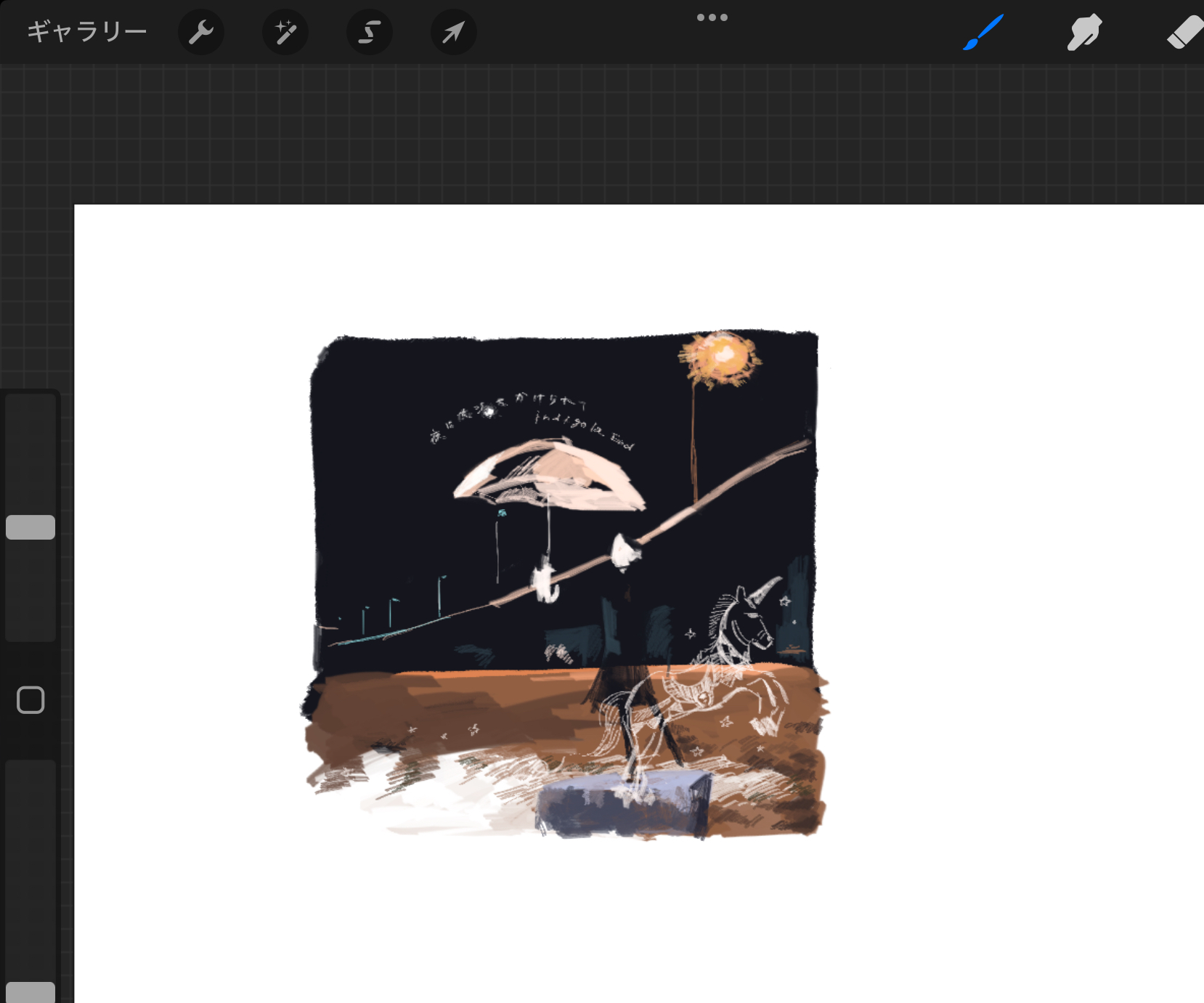Select the Smudge tool
This screenshot has height=1003, width=1204.
pos(1084,32)
